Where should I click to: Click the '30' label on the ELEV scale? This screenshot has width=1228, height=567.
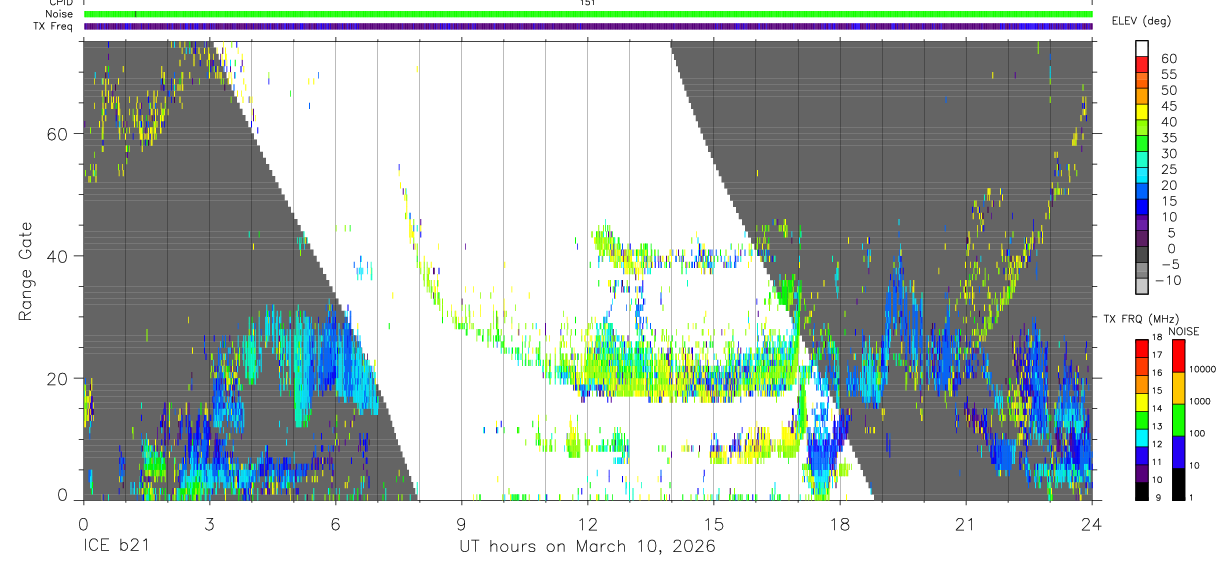(x=1168, y=153)
